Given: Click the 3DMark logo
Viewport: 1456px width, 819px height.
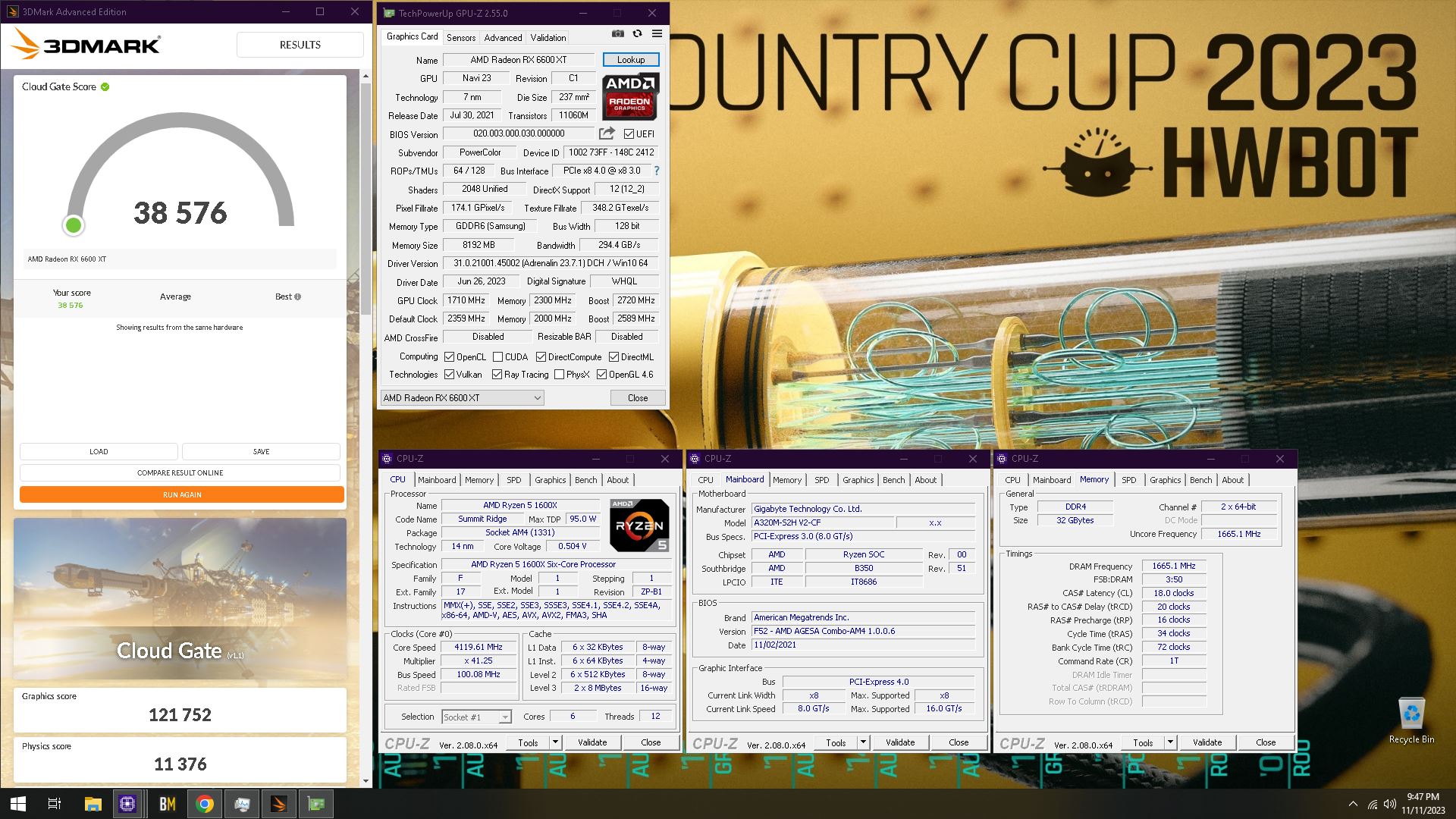Looking at the screenshot, I should tap(85, 45).
